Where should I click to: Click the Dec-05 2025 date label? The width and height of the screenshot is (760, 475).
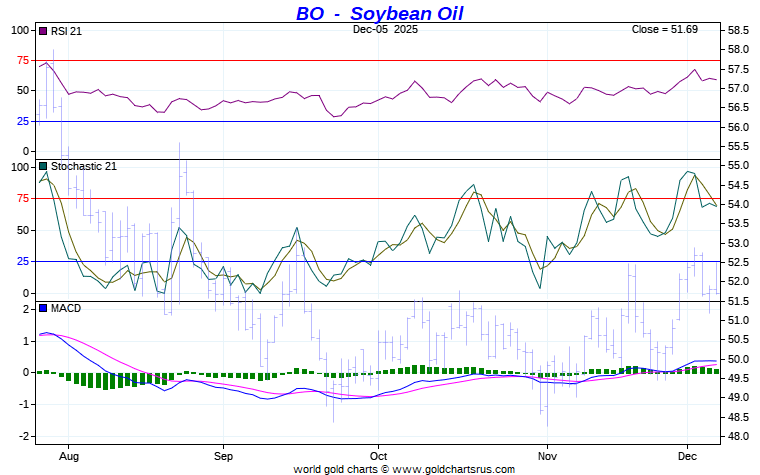click(386, 30)
